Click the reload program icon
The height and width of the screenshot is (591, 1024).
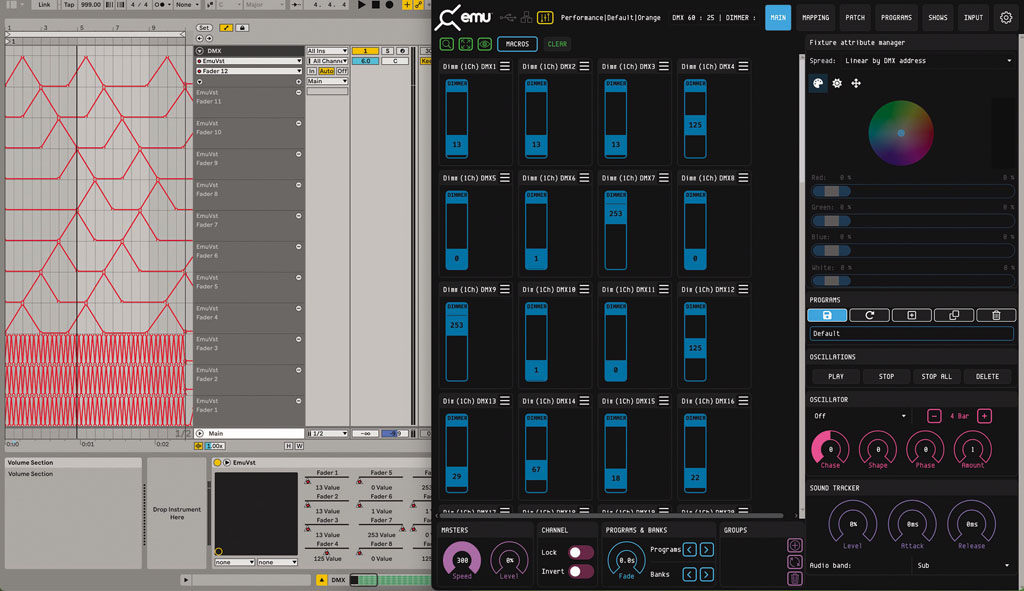click(x=869, y=315)
